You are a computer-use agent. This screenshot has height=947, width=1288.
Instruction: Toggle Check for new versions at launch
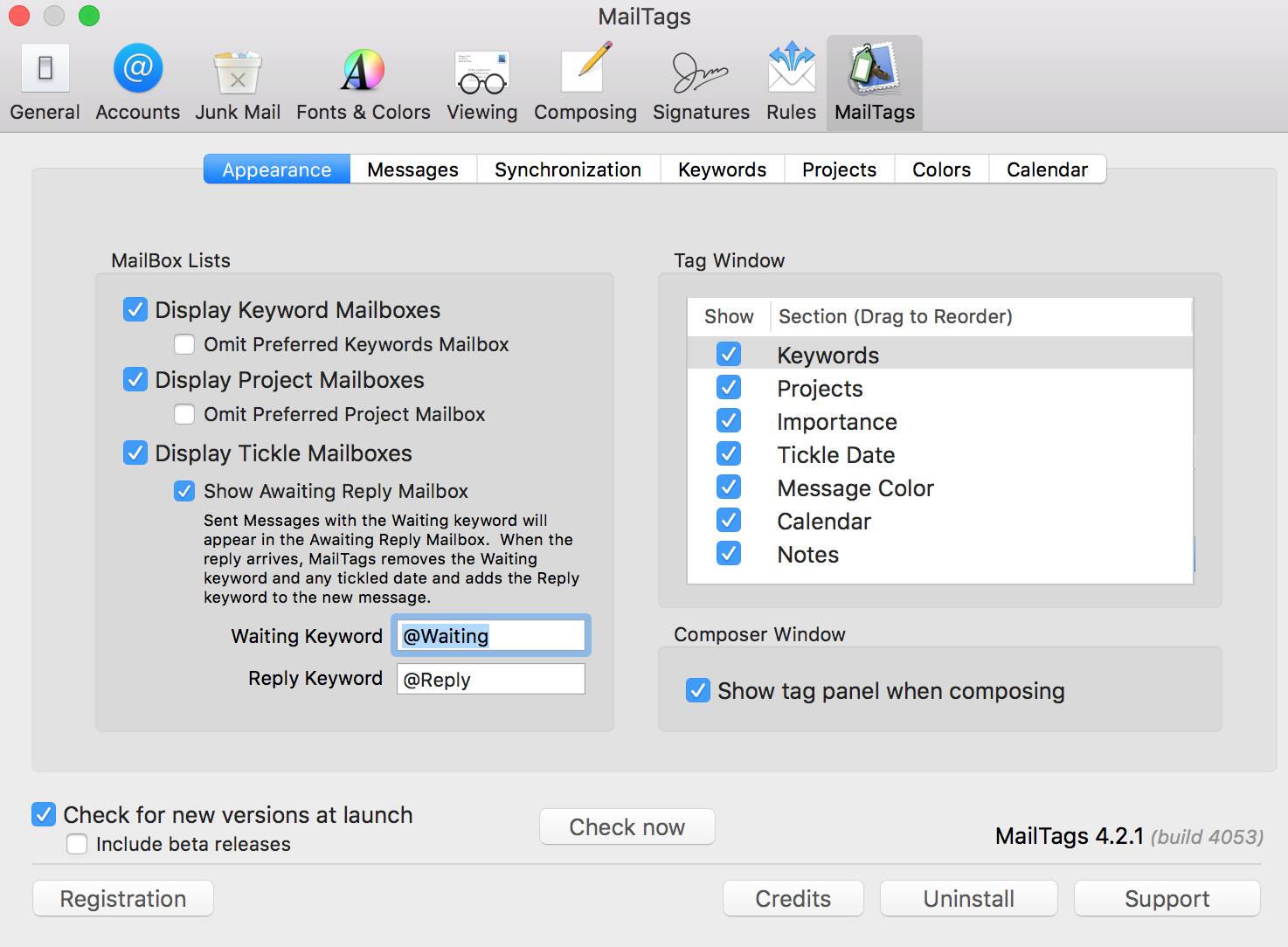44,815
